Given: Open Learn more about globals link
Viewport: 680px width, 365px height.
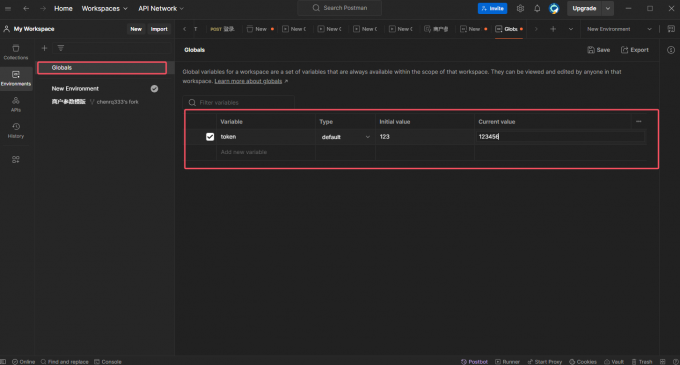Looking at the screenshot, I should (248, 81).
